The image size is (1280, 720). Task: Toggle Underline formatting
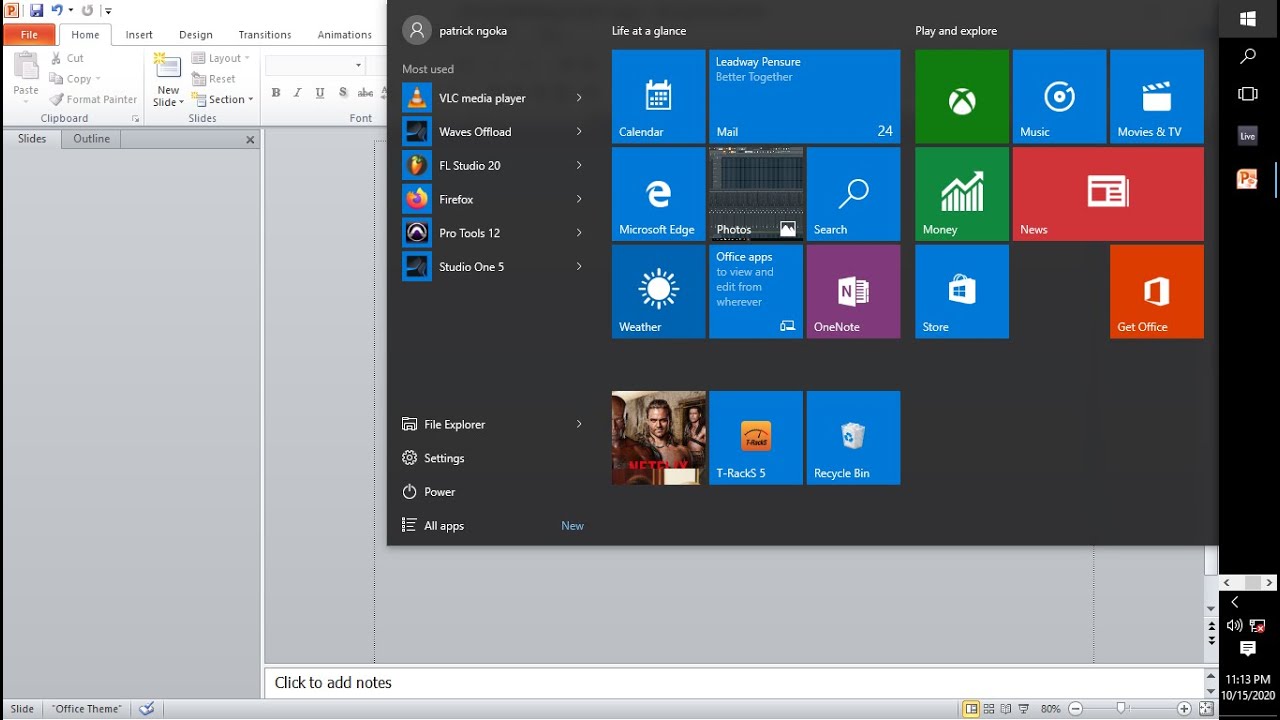pos(320,93)
